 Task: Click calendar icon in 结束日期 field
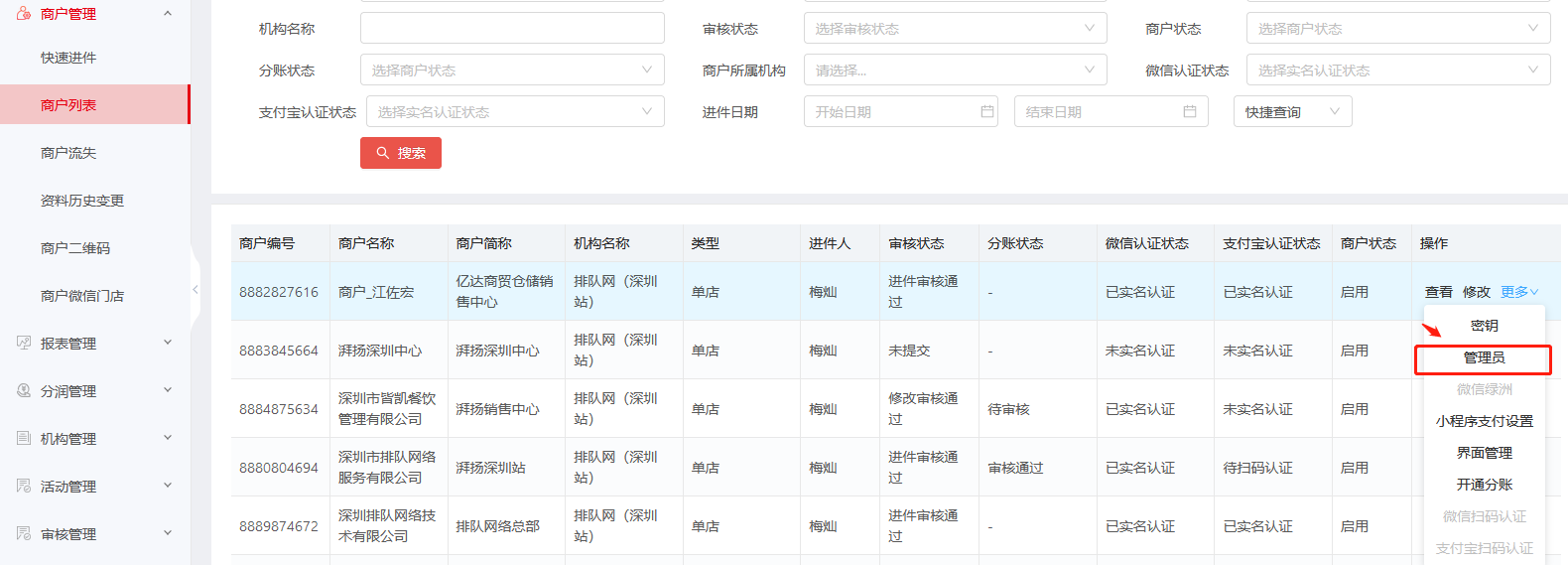(x=1190, y=111)
